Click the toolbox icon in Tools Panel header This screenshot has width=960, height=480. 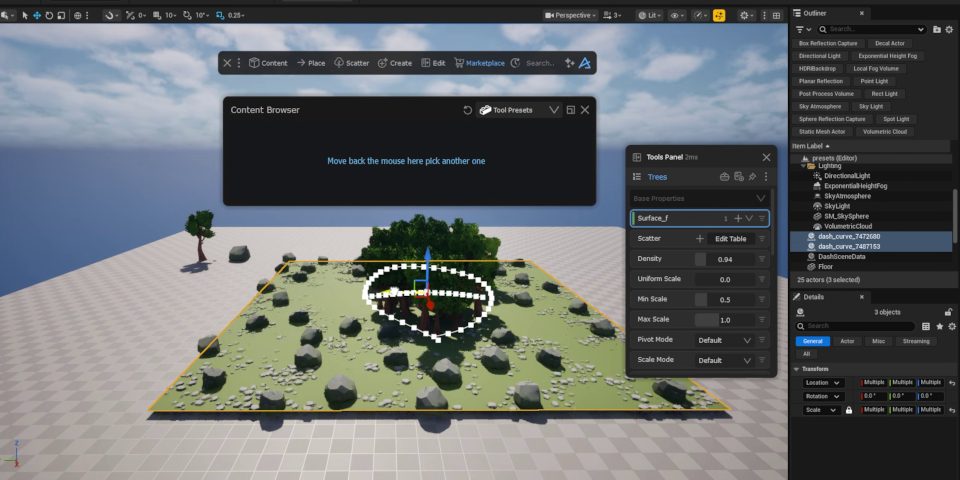724,177
